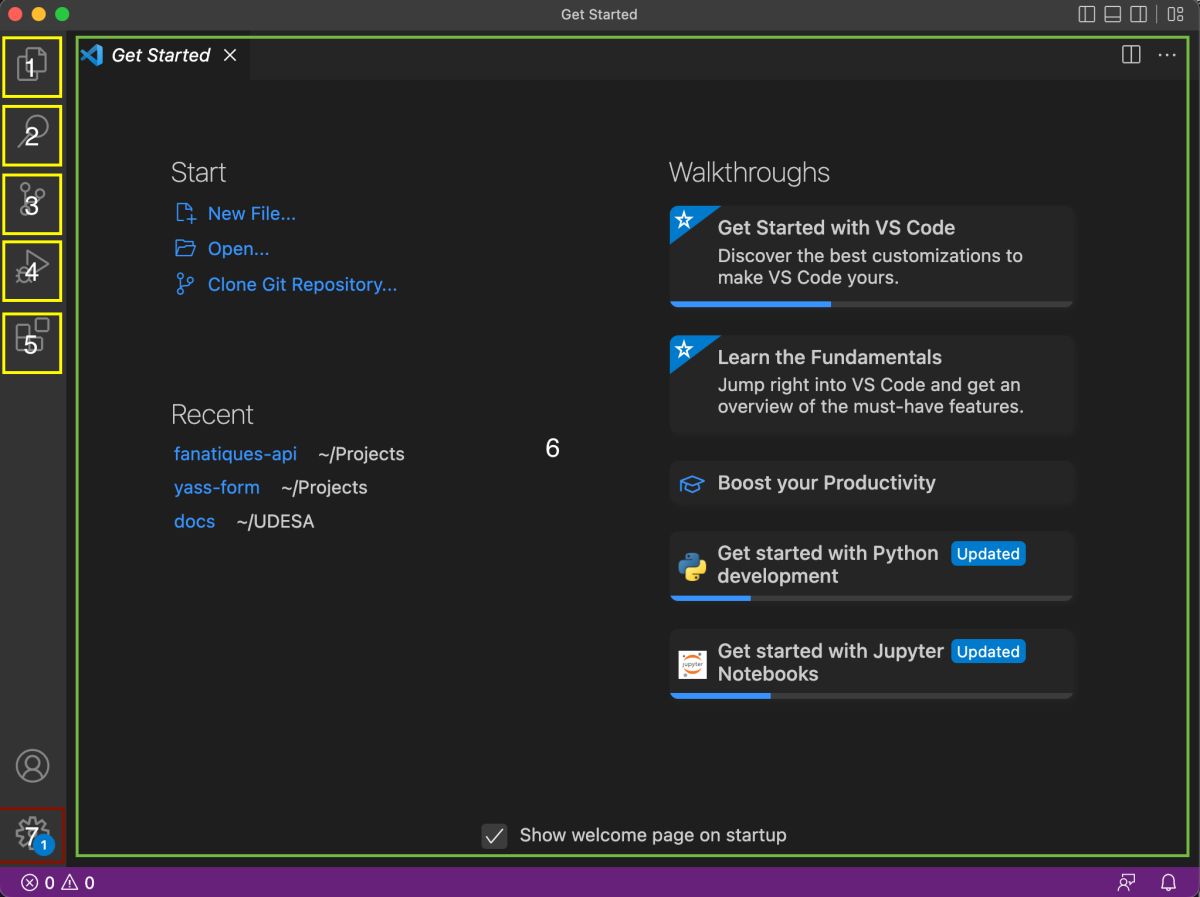Open the Accounts menu icon
Screen dimensions: 1200x897
(x=33, y=765)
